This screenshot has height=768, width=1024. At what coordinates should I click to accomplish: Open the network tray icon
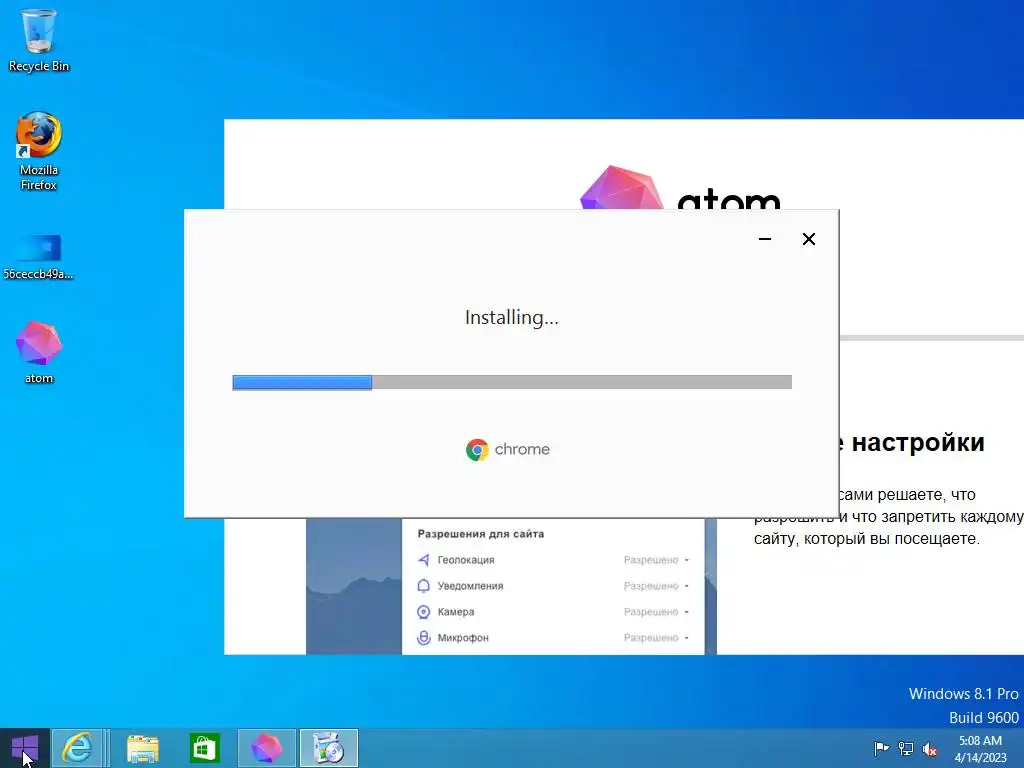906,748
